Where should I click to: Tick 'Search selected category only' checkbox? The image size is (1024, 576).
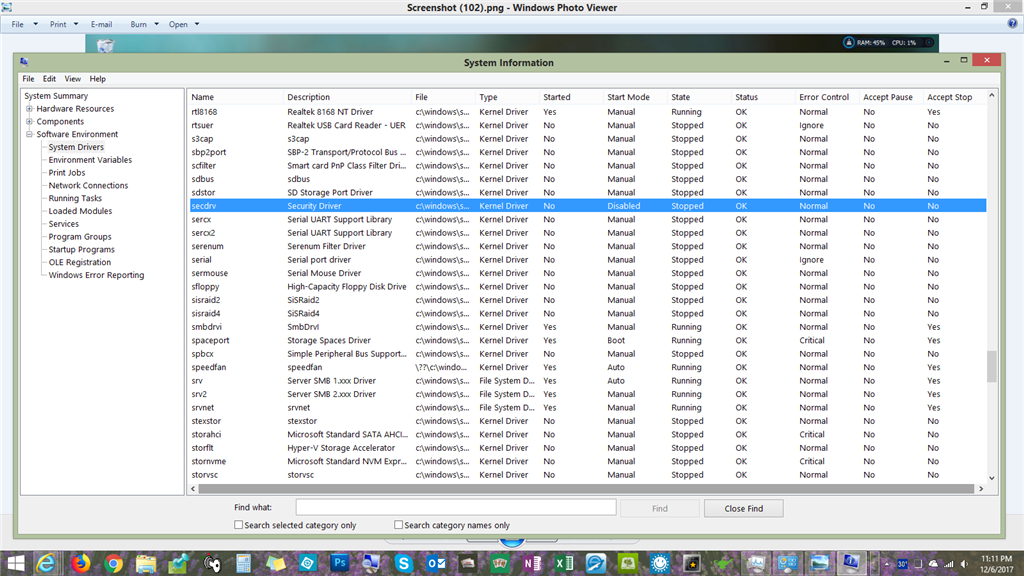pyautogui.click(x=238, y=525)
